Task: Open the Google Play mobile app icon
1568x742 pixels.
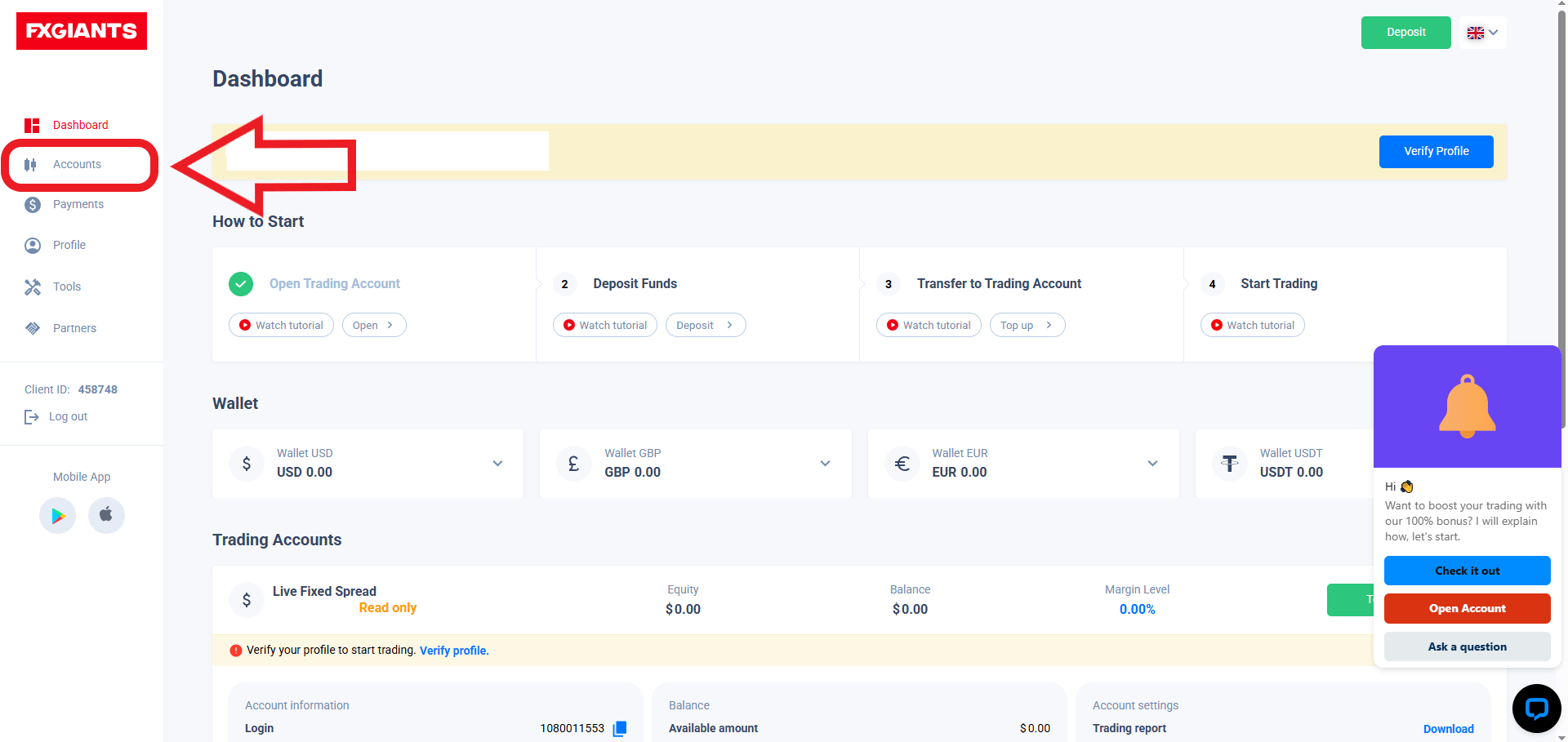Action: tap(58, 516)
